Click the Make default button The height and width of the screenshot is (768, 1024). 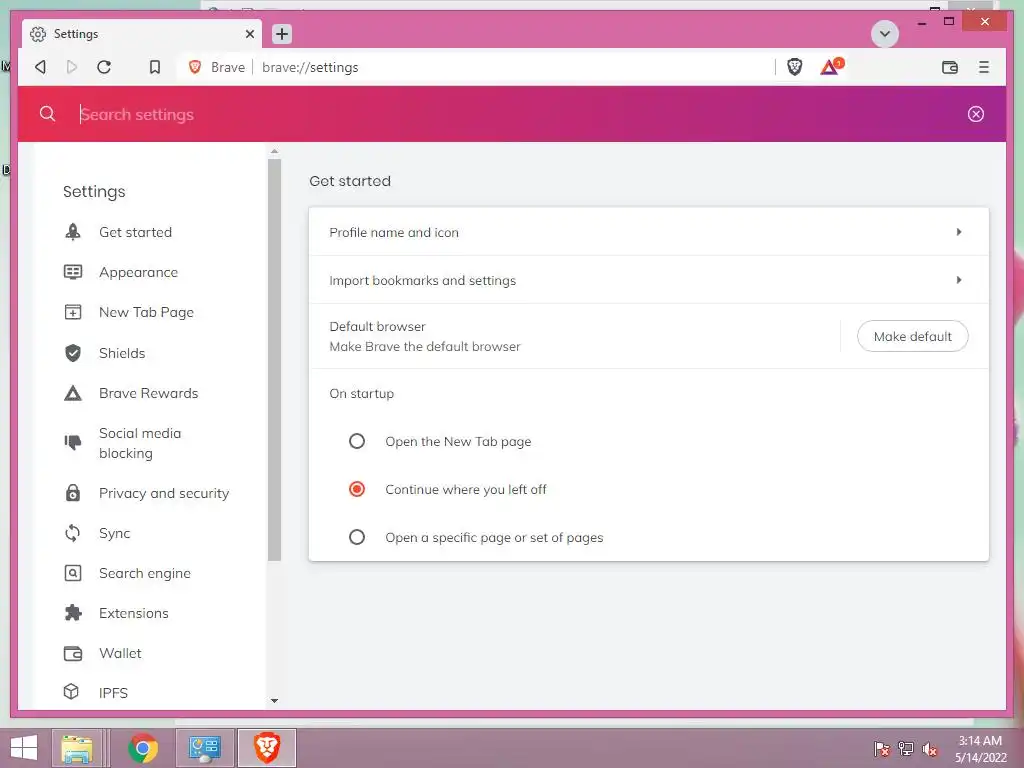pyautogui.click(x=912, y=336)
